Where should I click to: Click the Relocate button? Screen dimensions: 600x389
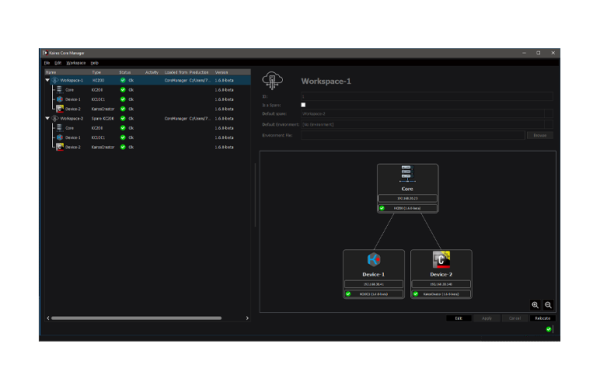pyautogui.click(x=542, y=318)
